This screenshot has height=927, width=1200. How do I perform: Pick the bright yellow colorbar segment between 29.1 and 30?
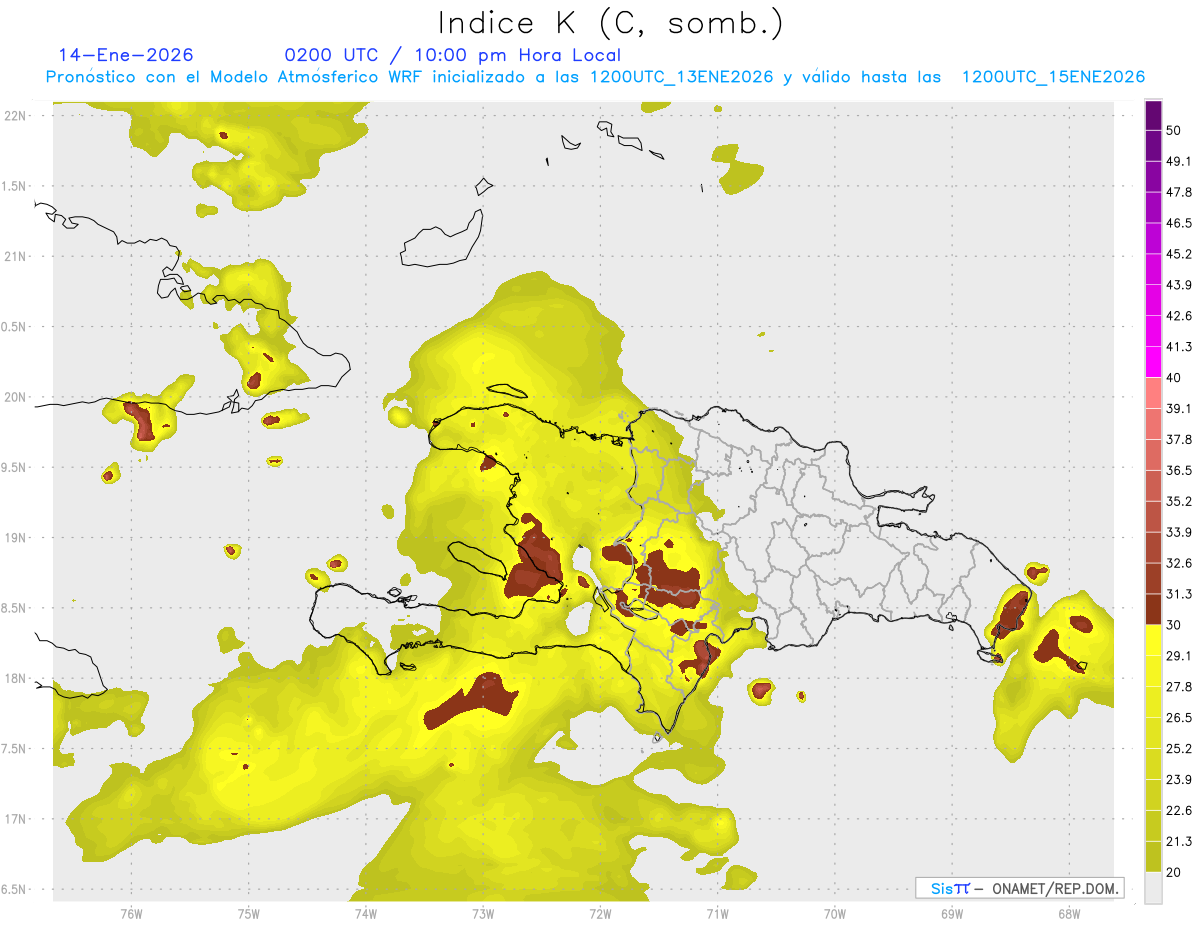click(x=1153, y=640)
